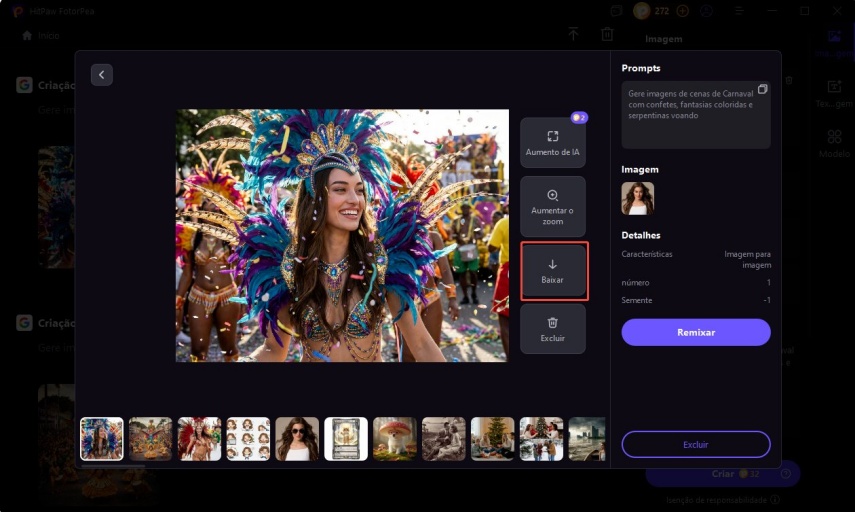Select the carnival parade street thumbnail

[x=150, y=439]
